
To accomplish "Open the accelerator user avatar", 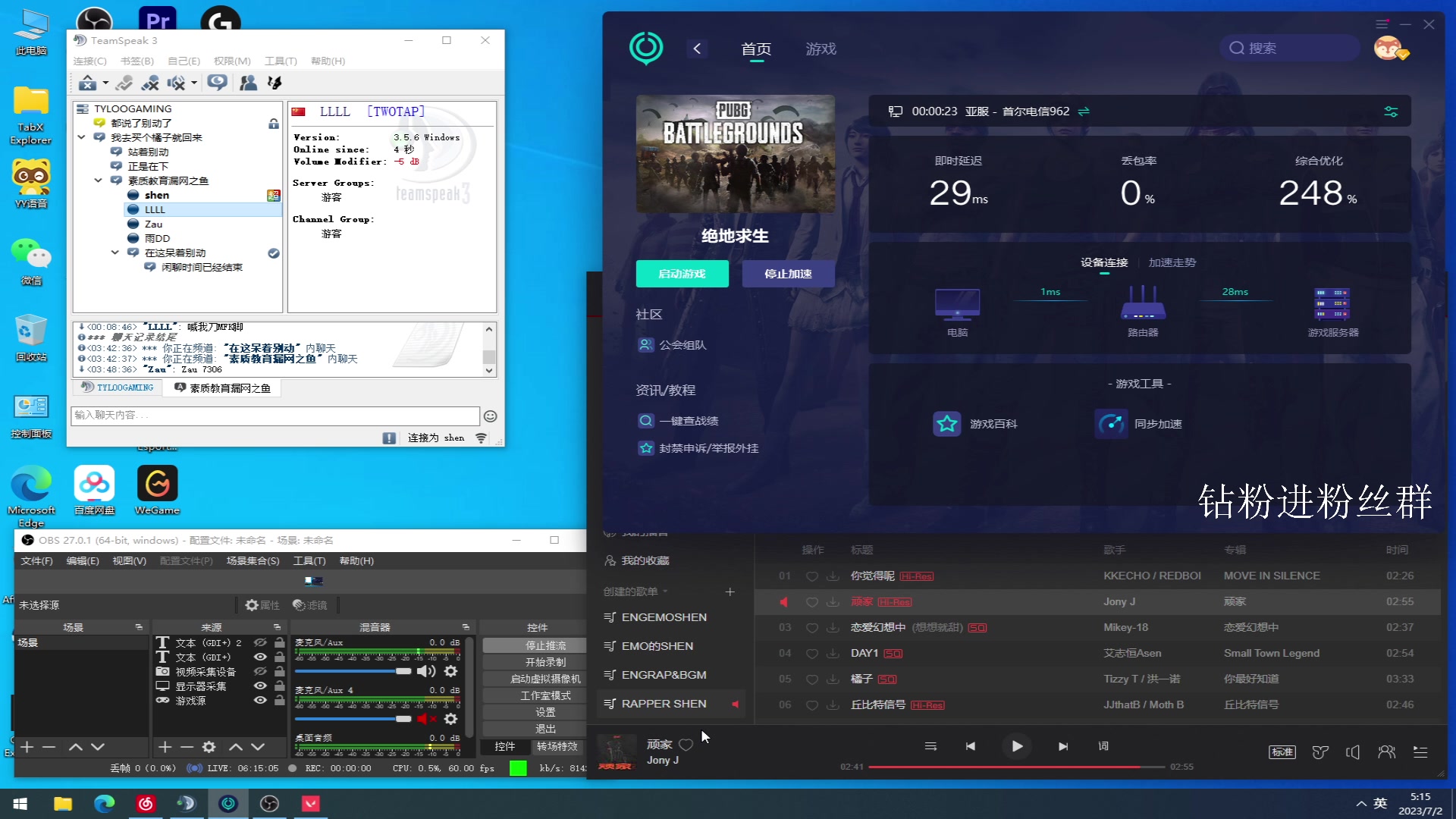I will [1389, 48].
